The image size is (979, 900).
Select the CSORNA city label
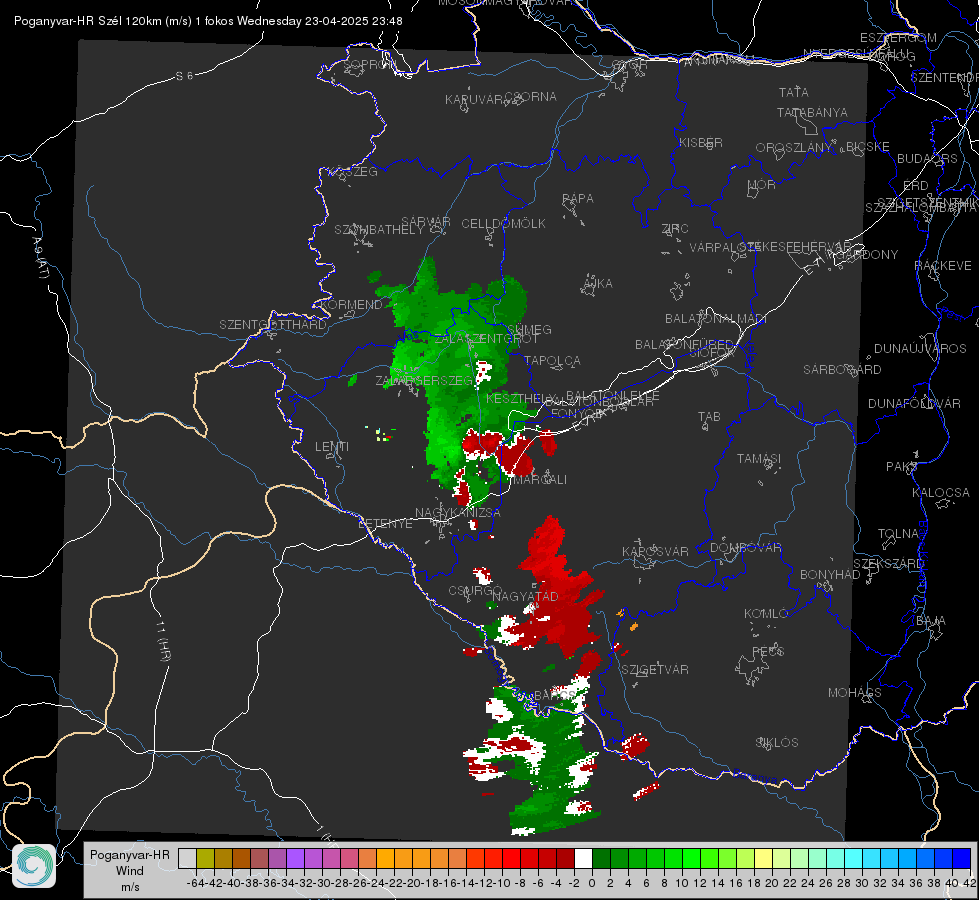point(531,97)
